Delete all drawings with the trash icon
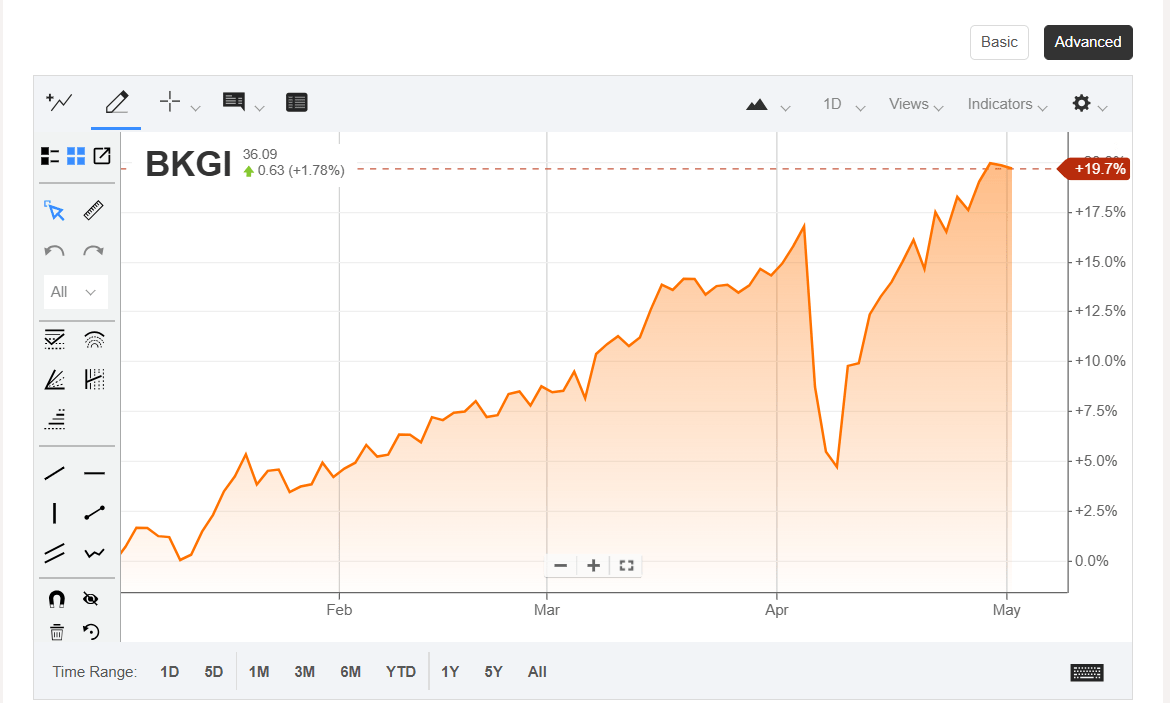This screenshot has height=703, width=1170. click(56, 632)
